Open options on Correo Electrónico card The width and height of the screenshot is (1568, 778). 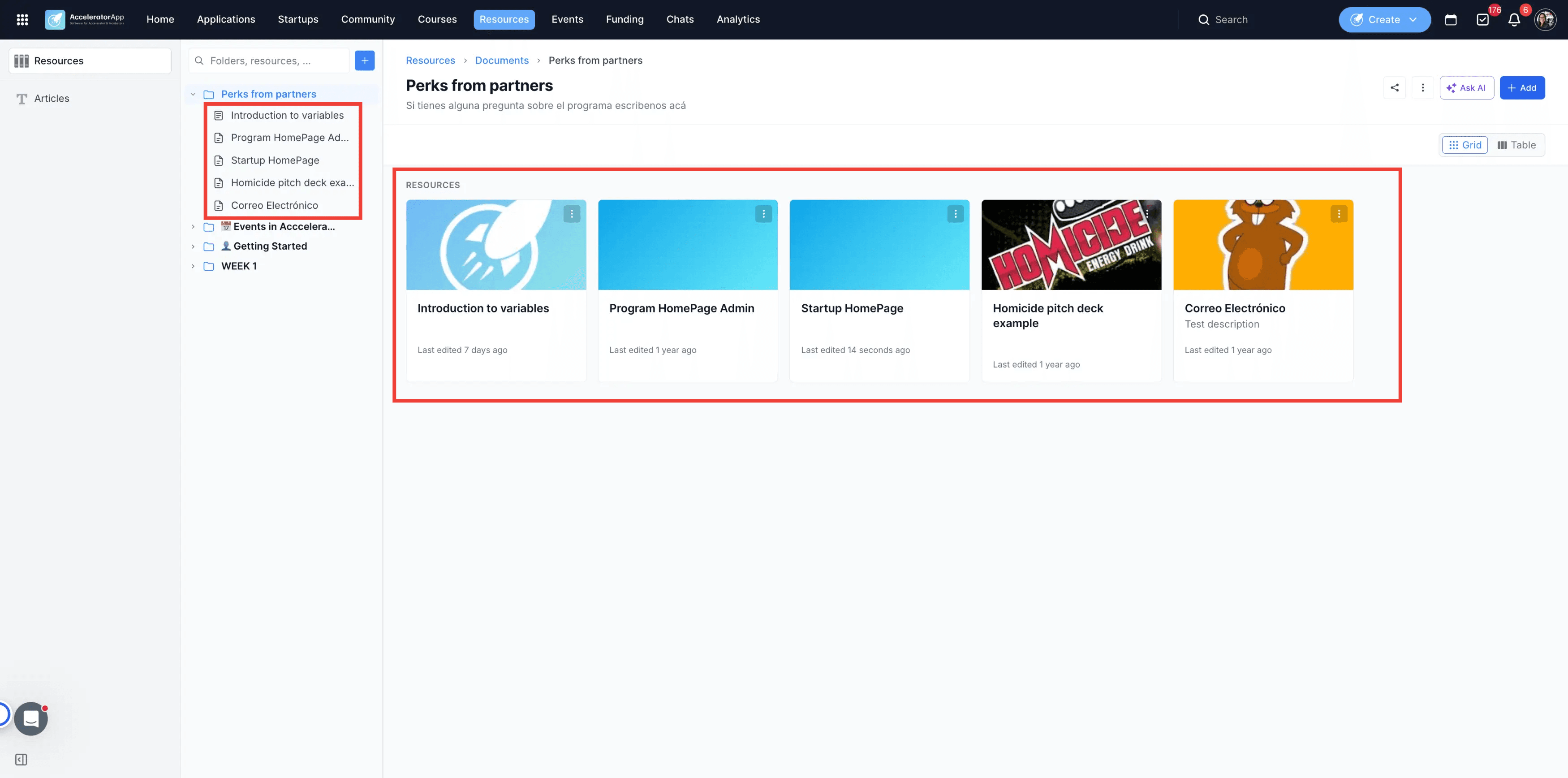[x=1339, y=214]
